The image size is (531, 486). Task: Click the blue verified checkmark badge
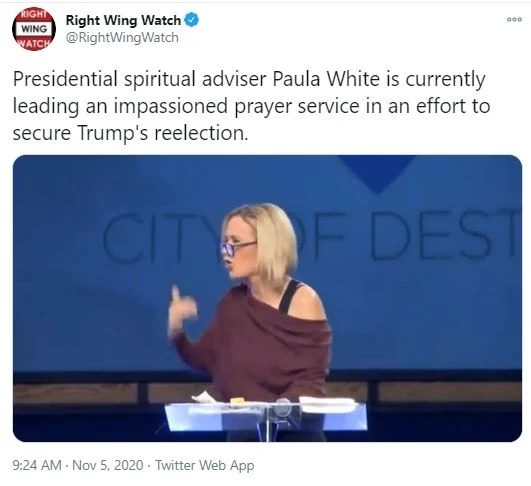tap(192, 20)
